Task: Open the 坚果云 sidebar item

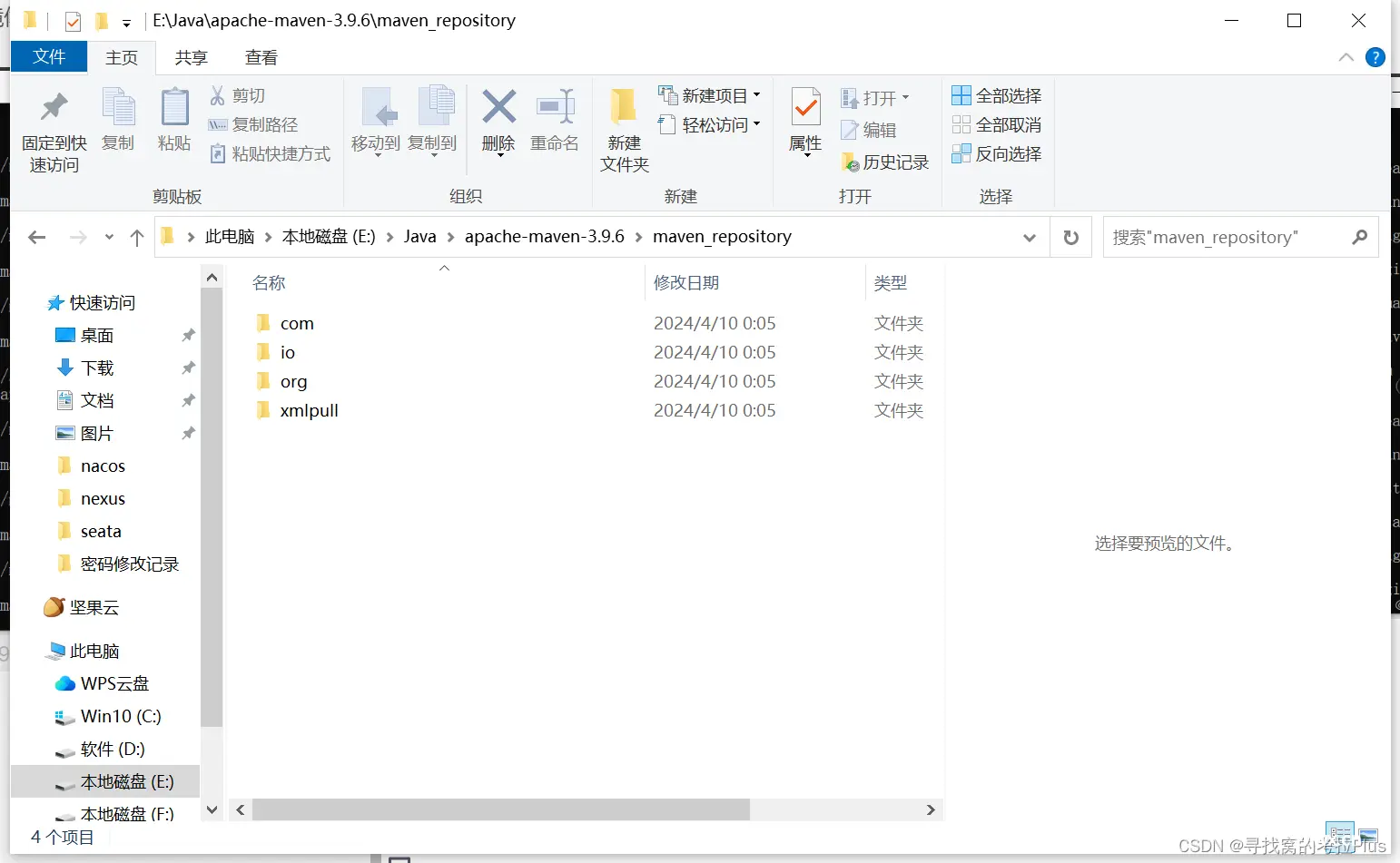Action: coord(94,607)
